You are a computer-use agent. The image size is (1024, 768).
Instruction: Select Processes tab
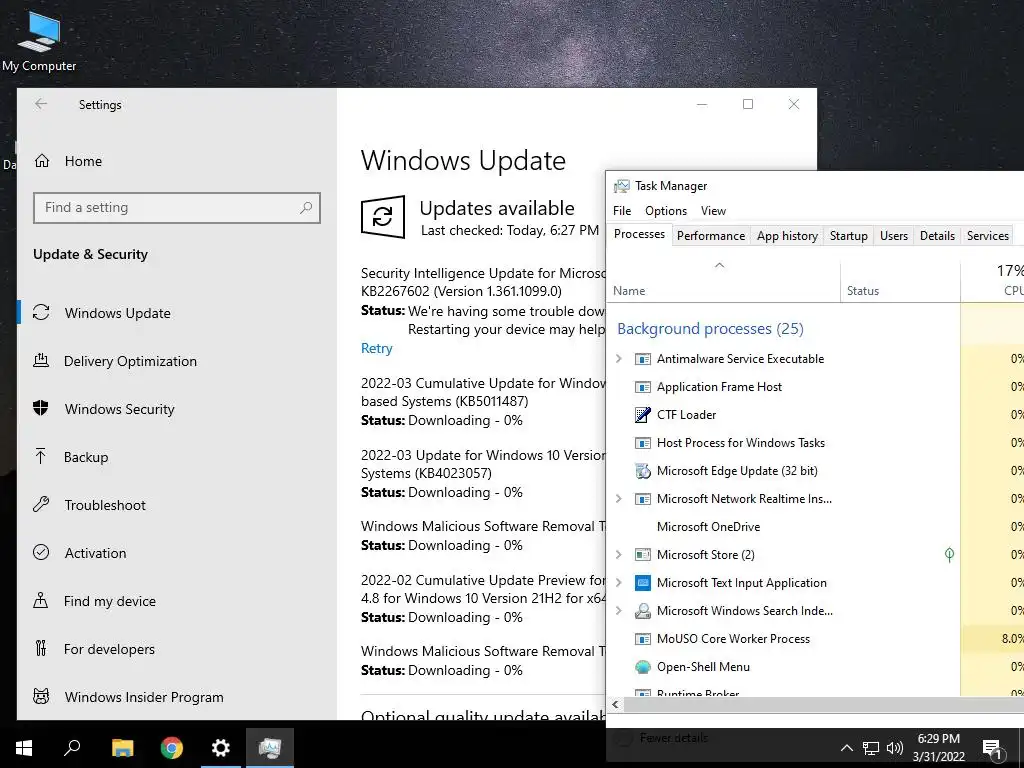tap(639, 234)
